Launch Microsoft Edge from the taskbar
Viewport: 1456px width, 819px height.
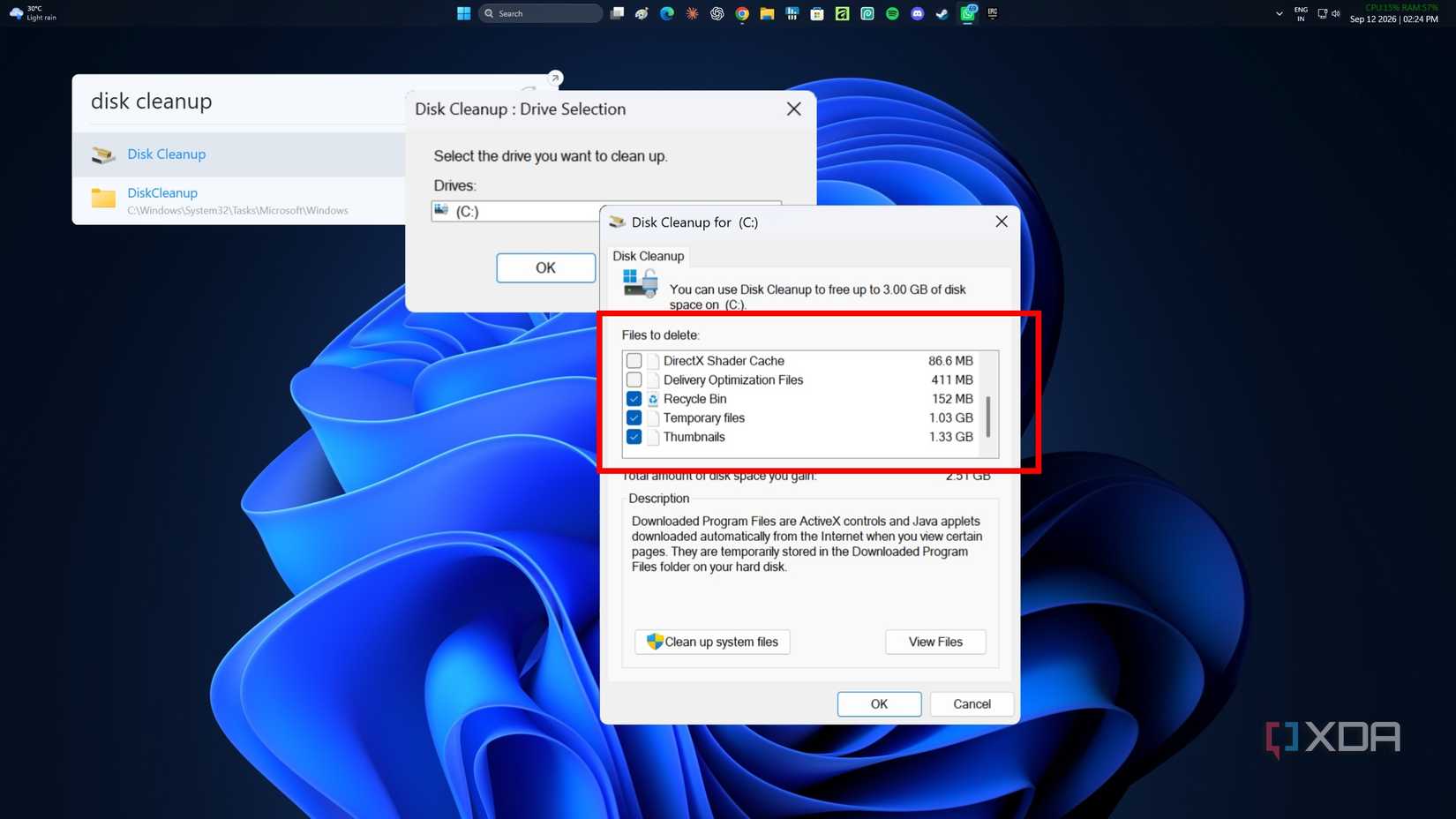coord(667,13)
